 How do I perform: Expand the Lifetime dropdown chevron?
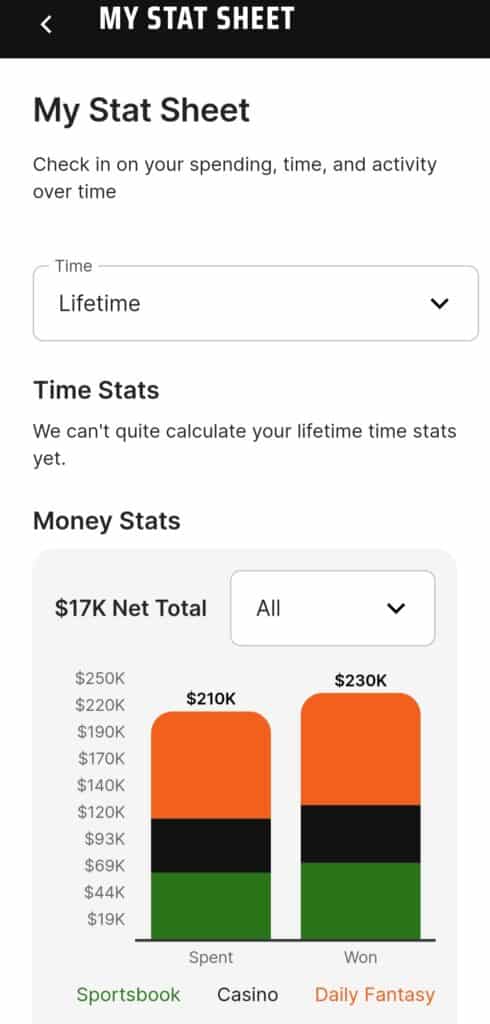point(440,304)
